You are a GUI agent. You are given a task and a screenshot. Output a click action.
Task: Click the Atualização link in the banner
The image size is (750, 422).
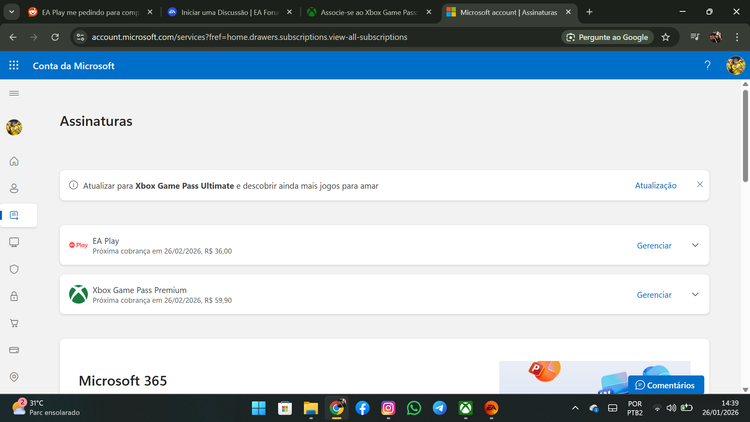[655, 185]
